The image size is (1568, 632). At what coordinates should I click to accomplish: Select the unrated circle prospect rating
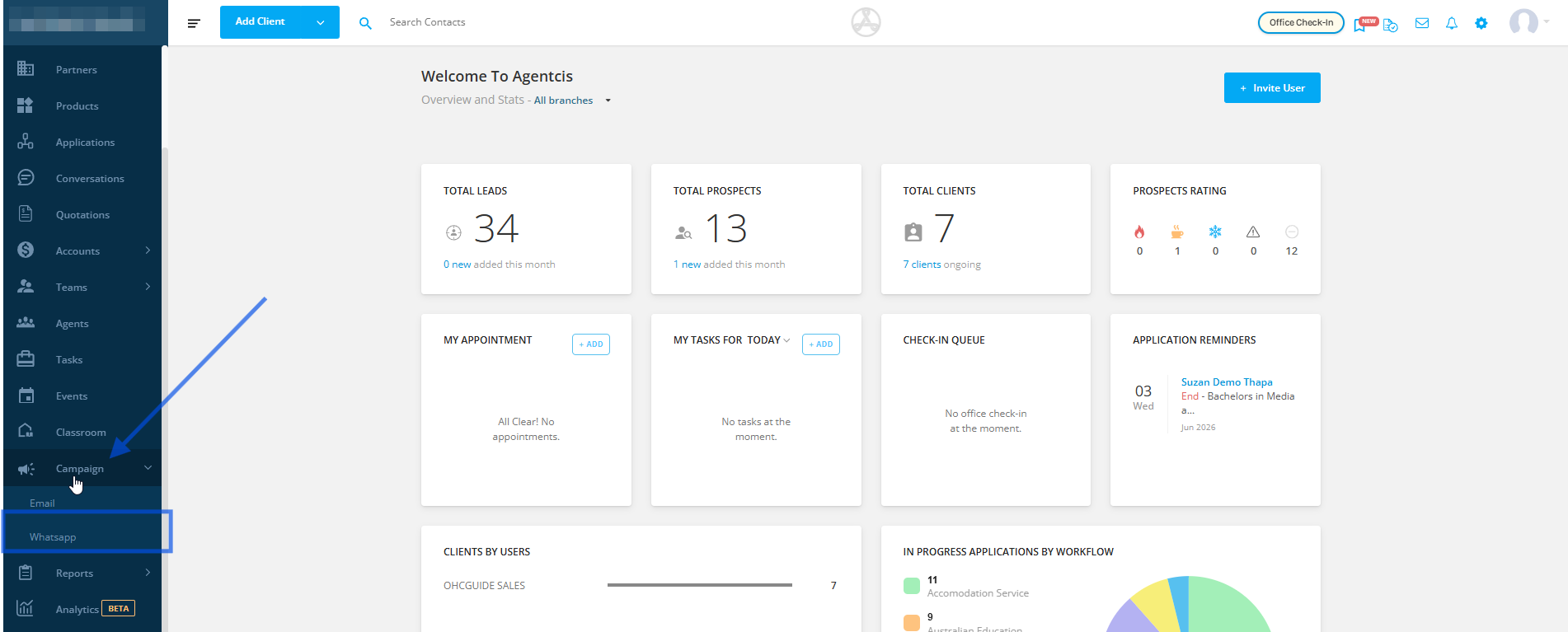pyautogui.click(x=1292, y=232)
